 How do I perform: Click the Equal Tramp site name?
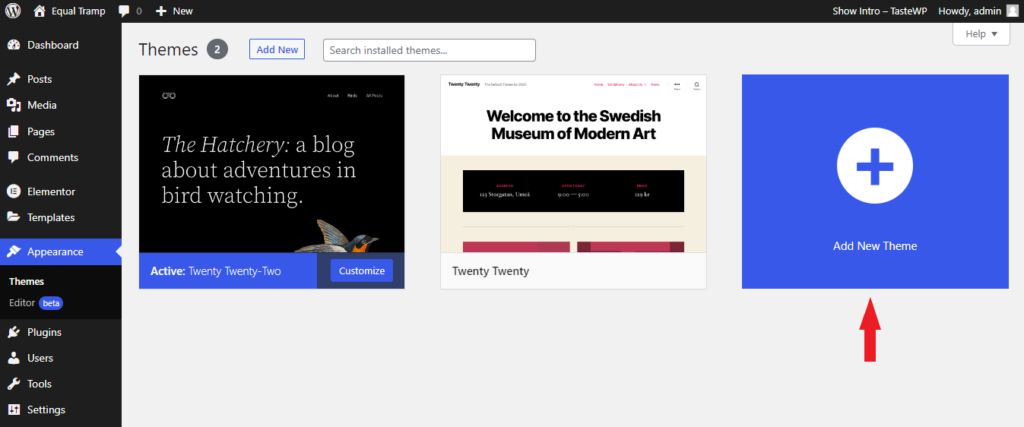click(x=78, y=11)
